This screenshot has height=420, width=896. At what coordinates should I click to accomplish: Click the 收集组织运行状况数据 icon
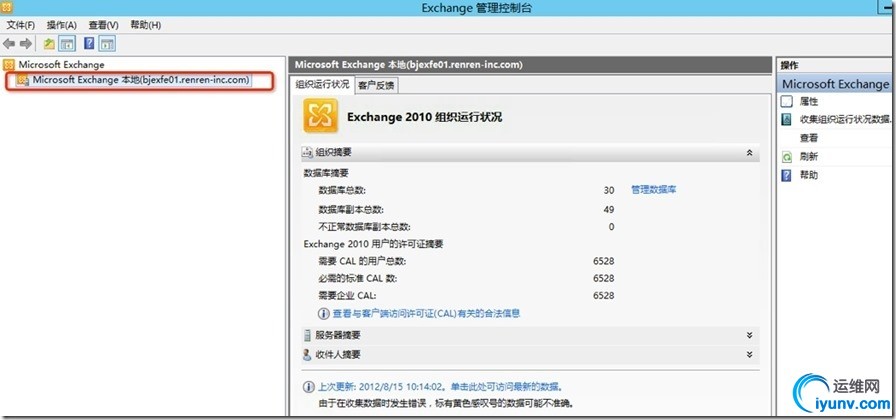coord(787,119)
